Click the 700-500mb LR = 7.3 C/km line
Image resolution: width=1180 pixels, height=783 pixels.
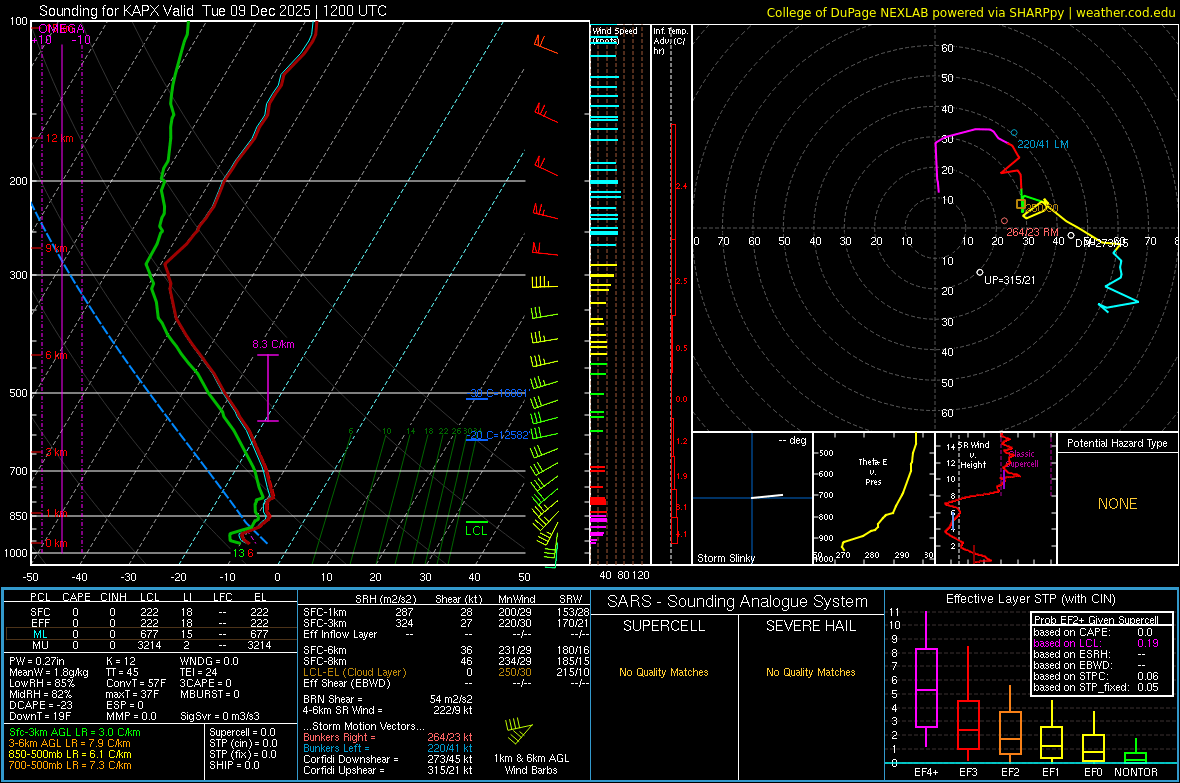point(70,765)
